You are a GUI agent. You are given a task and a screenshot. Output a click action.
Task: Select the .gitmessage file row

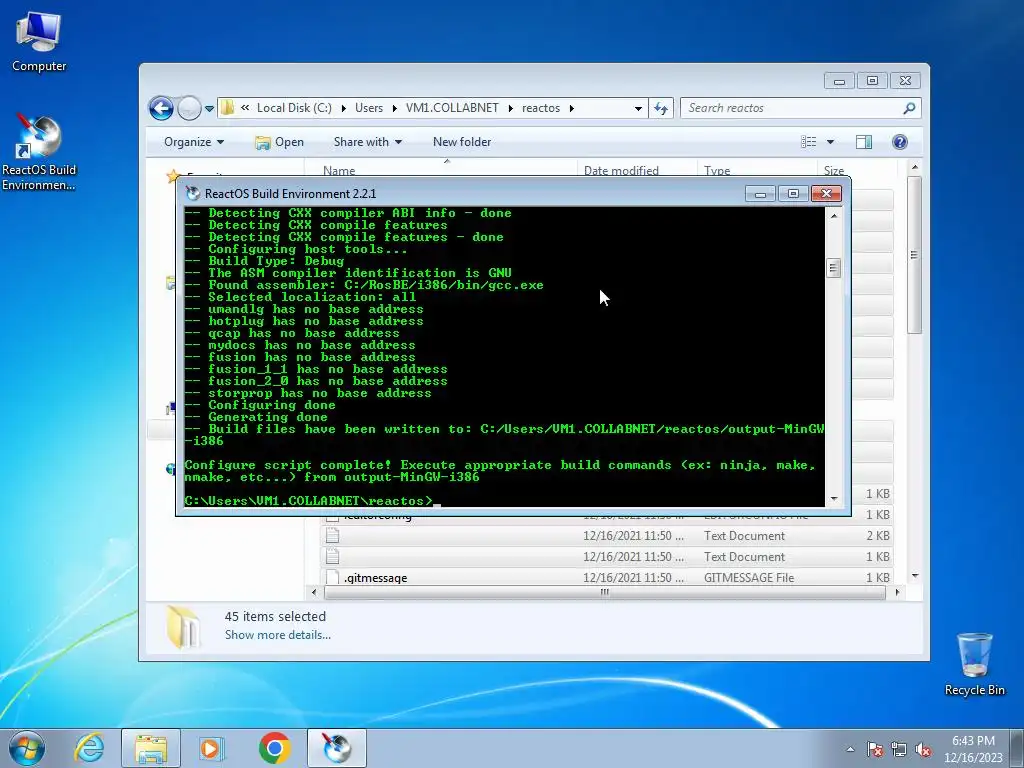(x=607, y=577)
